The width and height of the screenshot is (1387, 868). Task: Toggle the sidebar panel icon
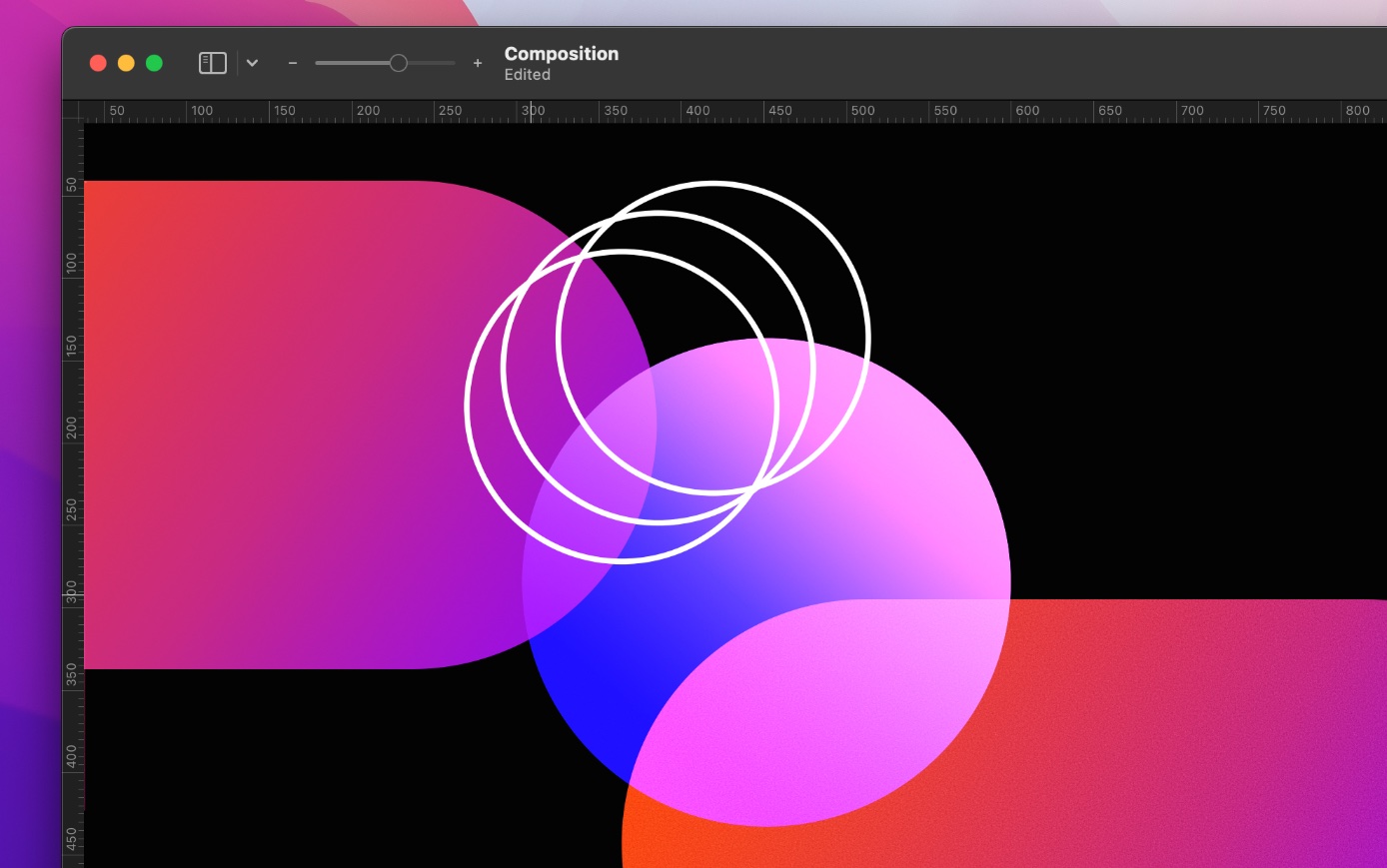pyautogui.click(x=213, y=63)
